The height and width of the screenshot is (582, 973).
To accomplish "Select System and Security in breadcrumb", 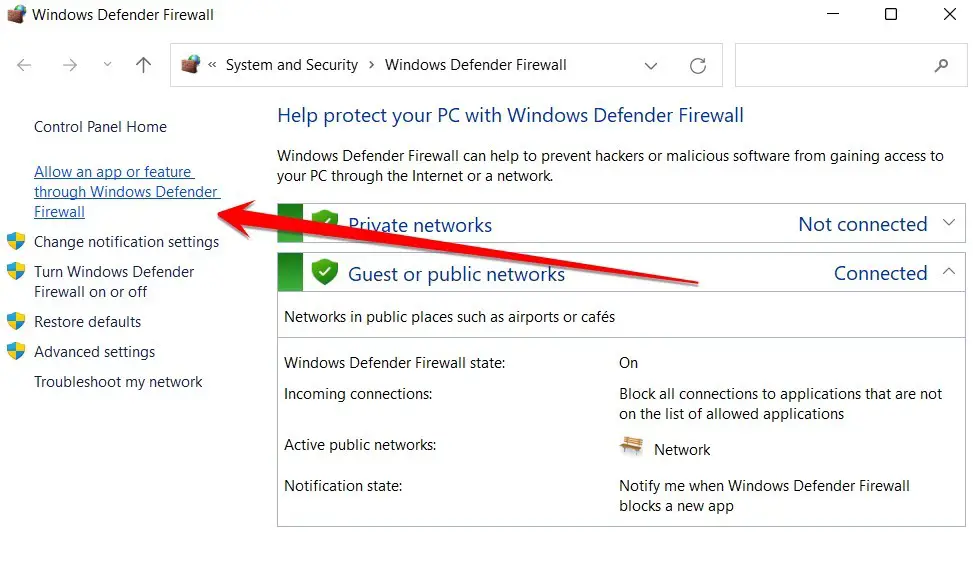I will tap(292, 65).
